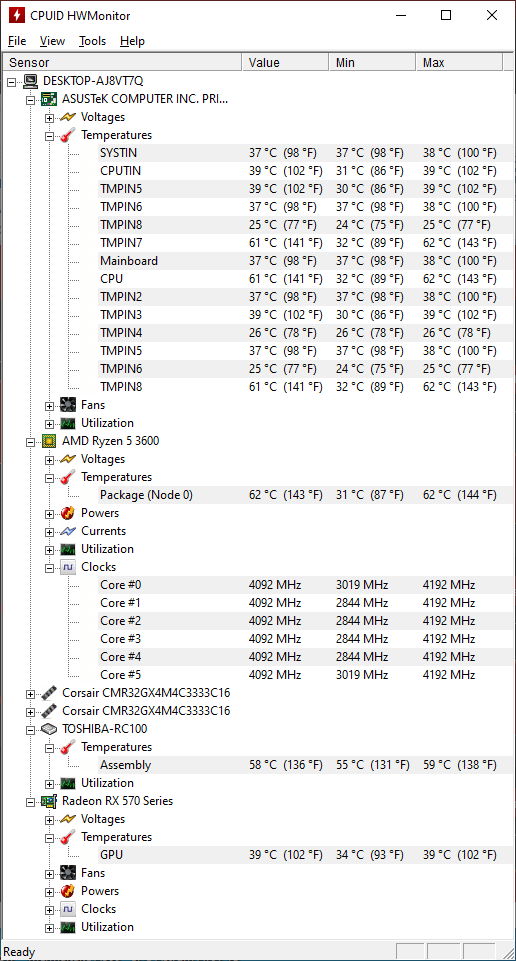This screenshot has width=516, height=961.
Task: Select the GPU temperature row
Action: (x=306, y=855)
